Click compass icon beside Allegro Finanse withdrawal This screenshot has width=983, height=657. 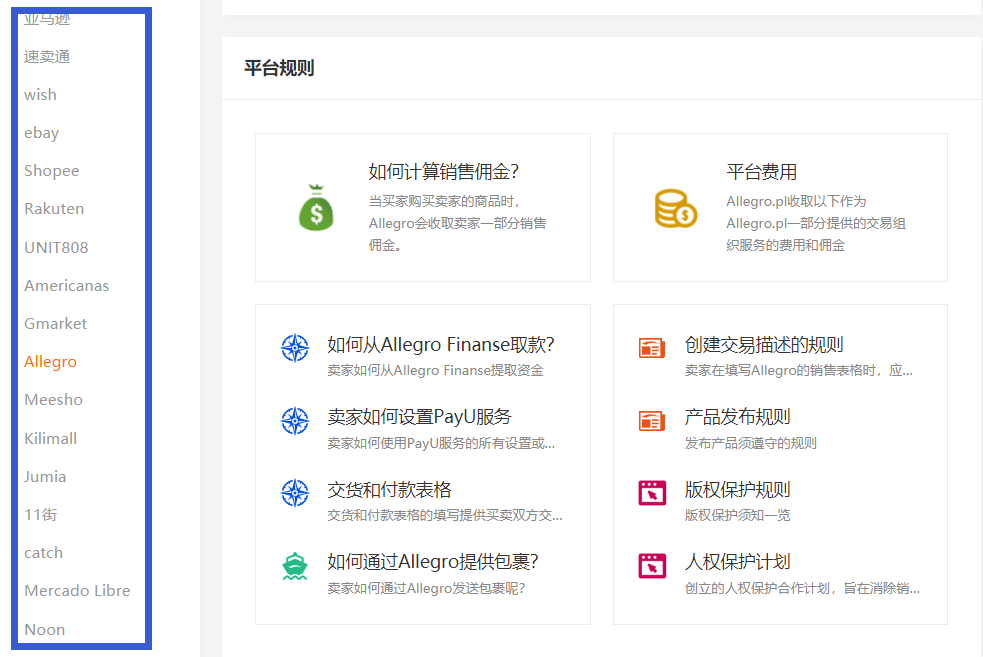[x=295, y=348]
